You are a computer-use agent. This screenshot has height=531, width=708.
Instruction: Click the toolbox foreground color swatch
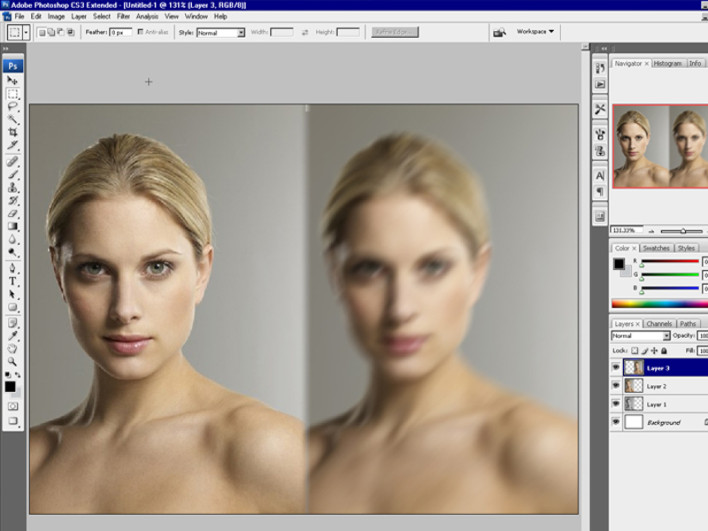pos(10,387)
